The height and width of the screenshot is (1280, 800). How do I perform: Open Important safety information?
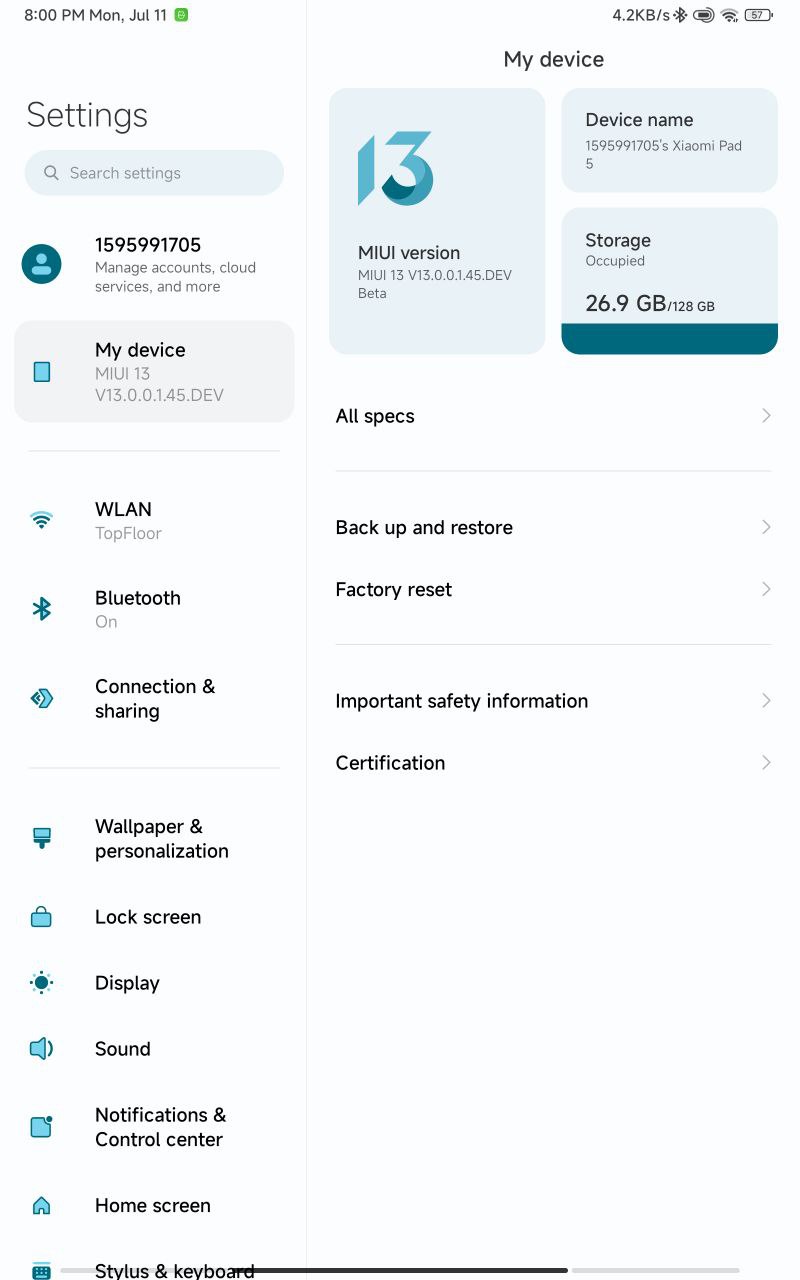tap(553, 701)
